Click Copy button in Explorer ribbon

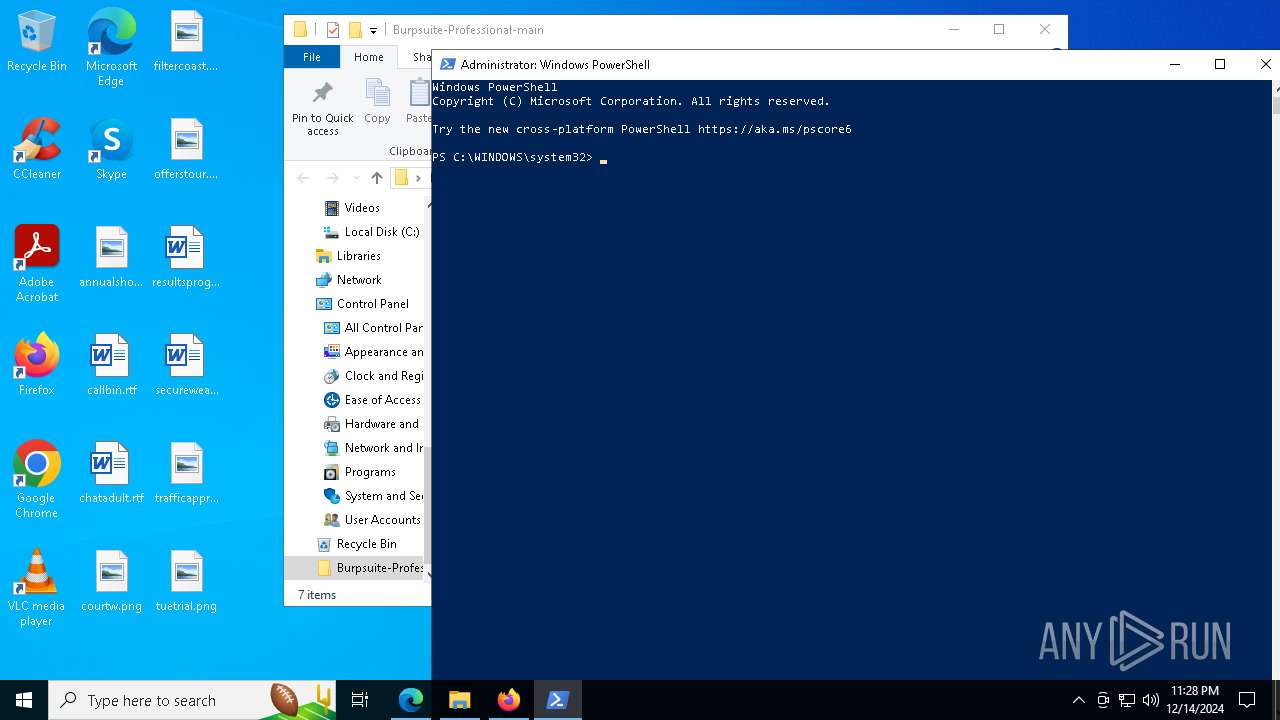click(x=377, y=102)
